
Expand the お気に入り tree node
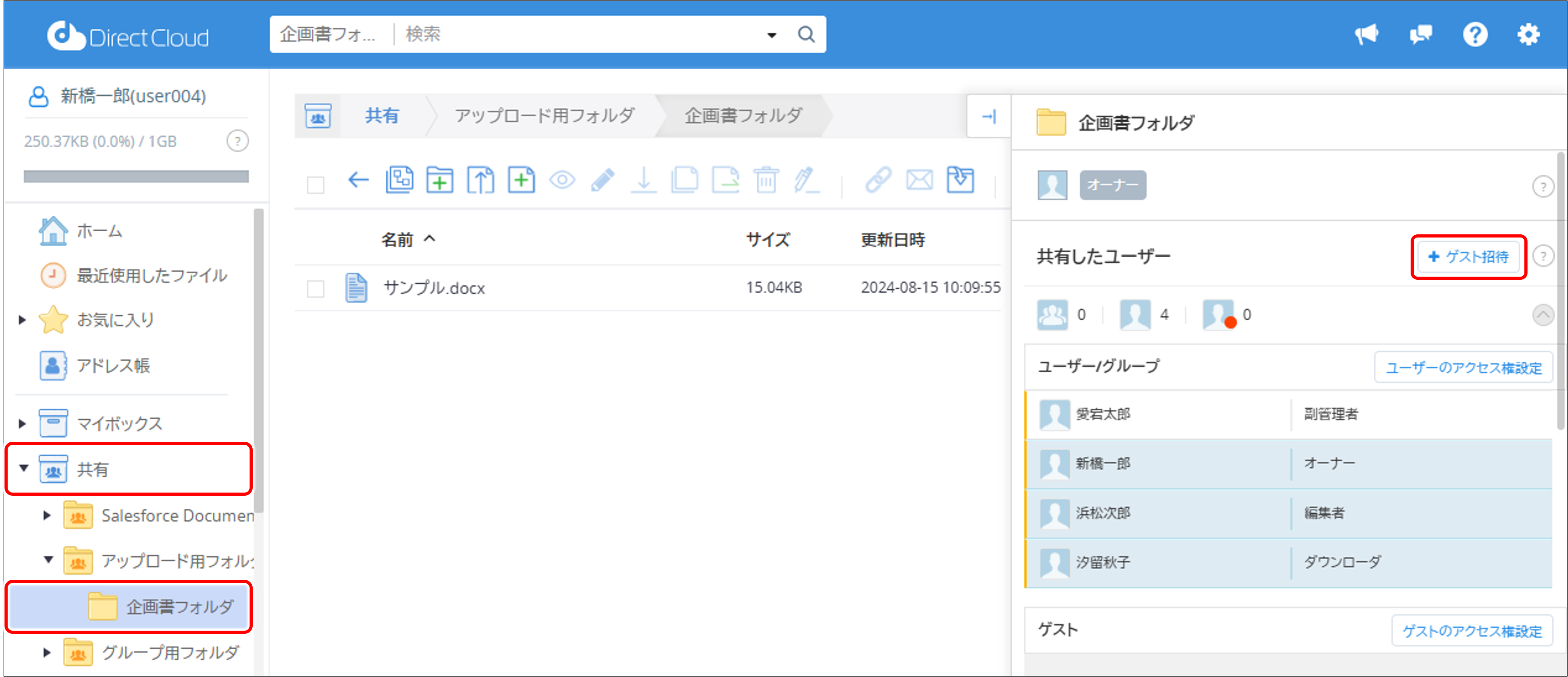pyautogui.click(x=22, y=320)
